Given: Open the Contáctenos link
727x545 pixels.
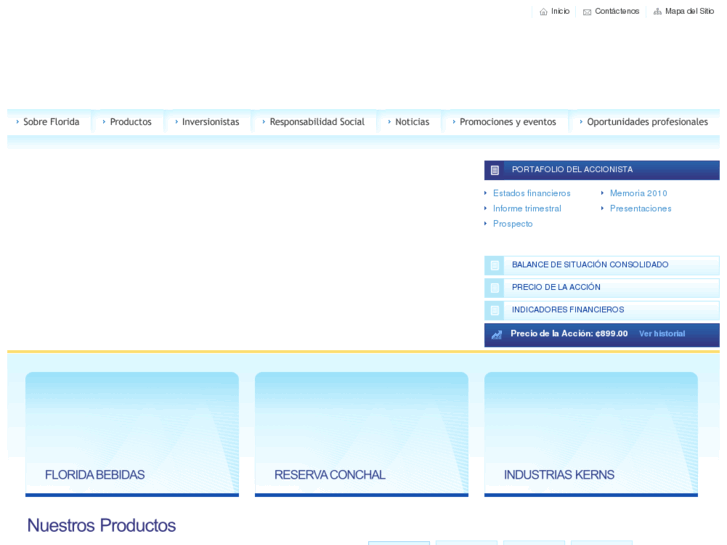Looking at the screenshot, I should tap(617, 11).
